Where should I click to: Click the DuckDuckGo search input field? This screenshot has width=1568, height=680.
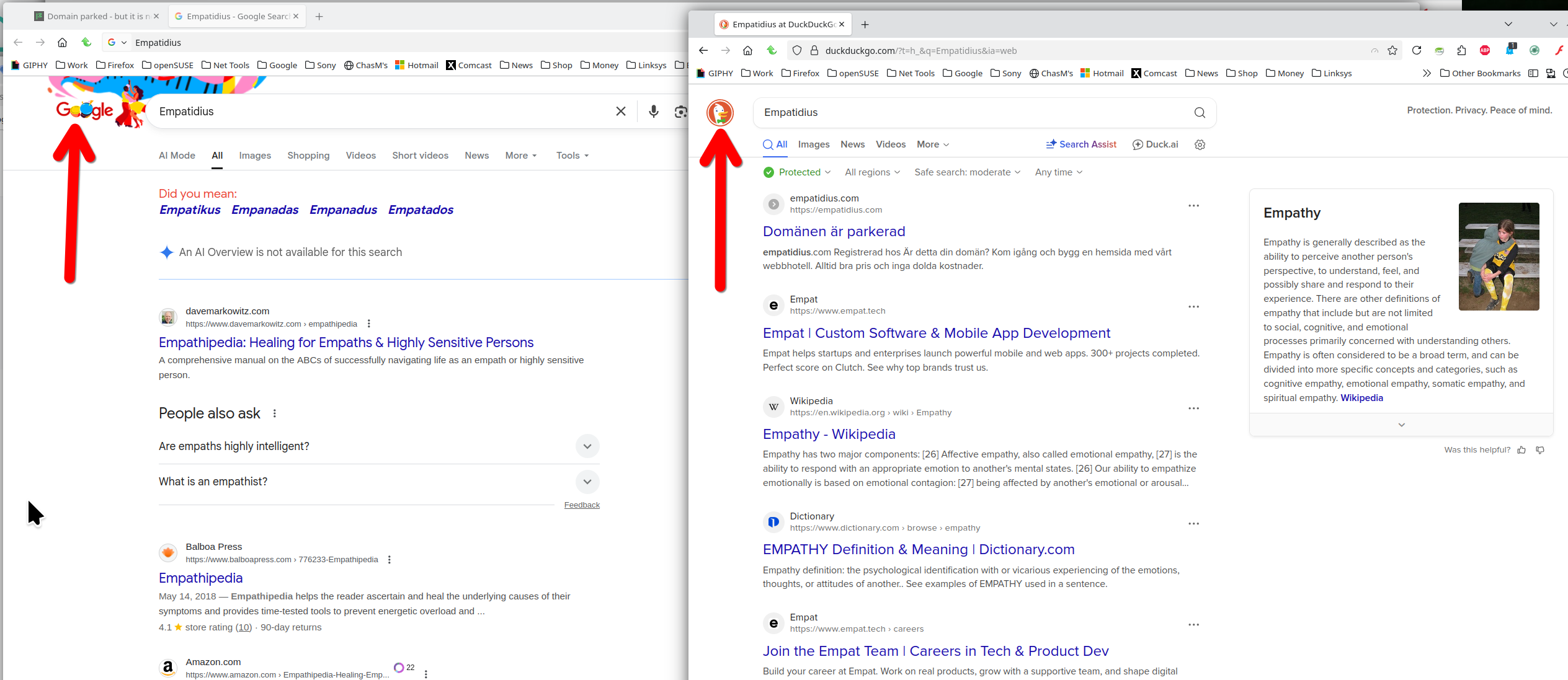968,113
